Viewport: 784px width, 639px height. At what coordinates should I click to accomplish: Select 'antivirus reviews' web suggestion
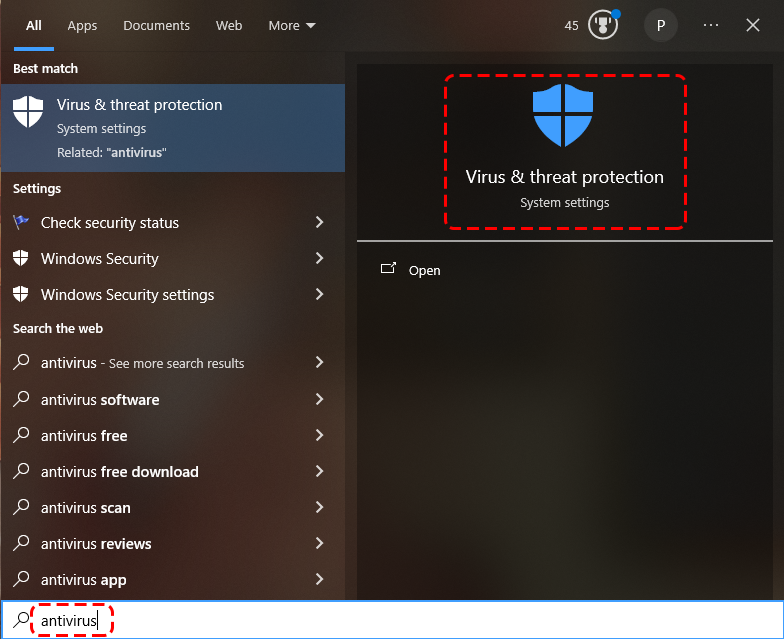click(96, 544)
